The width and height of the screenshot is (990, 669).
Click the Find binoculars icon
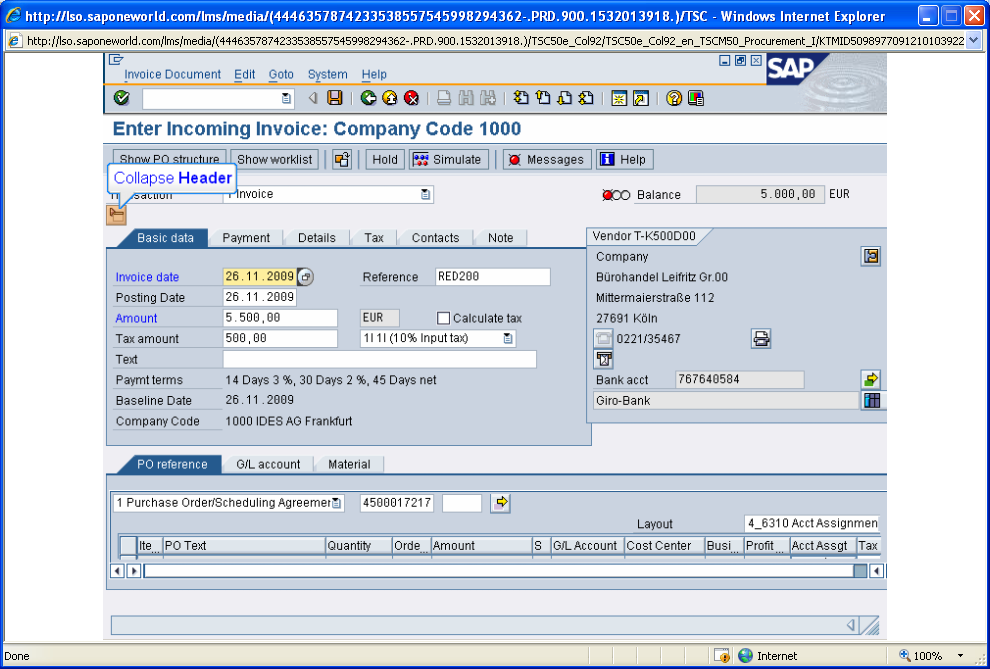[x=466, y=98]
